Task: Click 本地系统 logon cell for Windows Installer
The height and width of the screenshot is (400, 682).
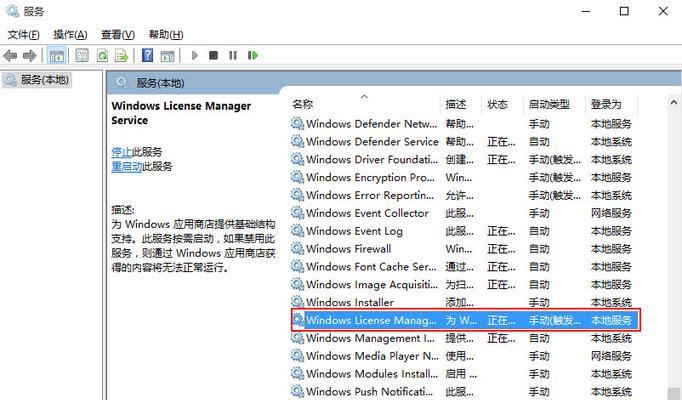Action: click(x=611, y=302)
